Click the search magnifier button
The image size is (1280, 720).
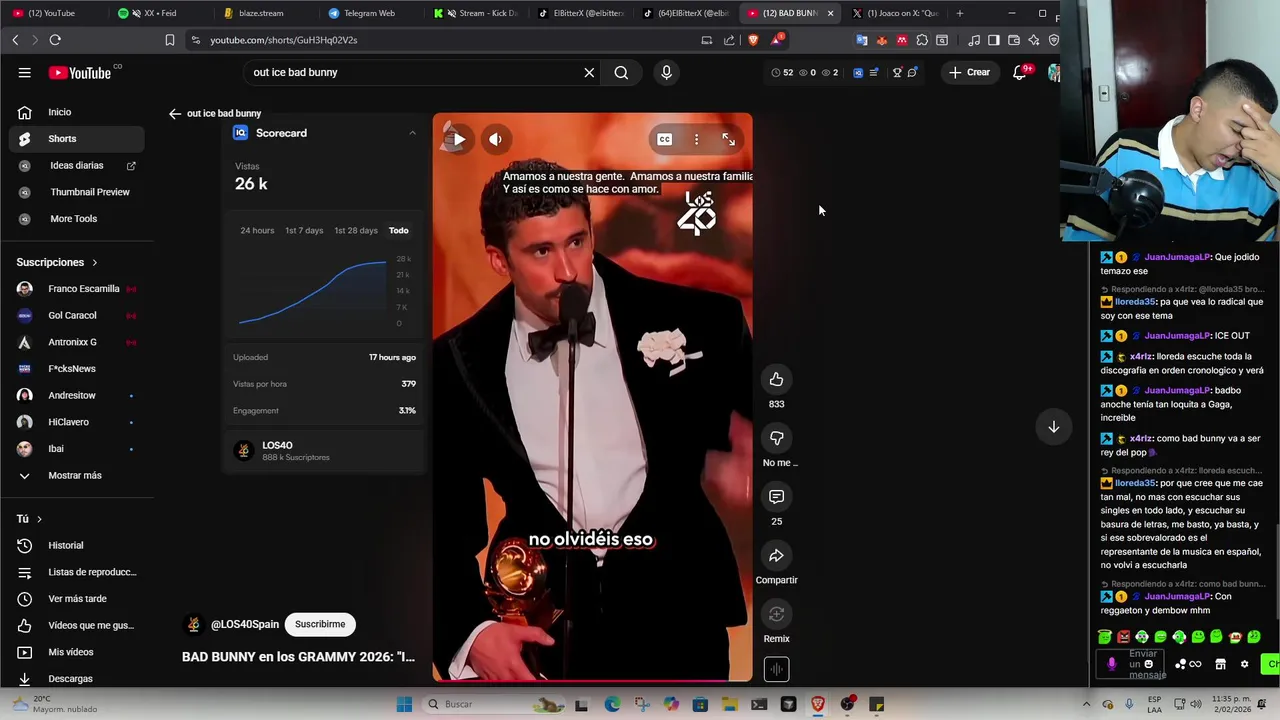[x=621, y=72]
